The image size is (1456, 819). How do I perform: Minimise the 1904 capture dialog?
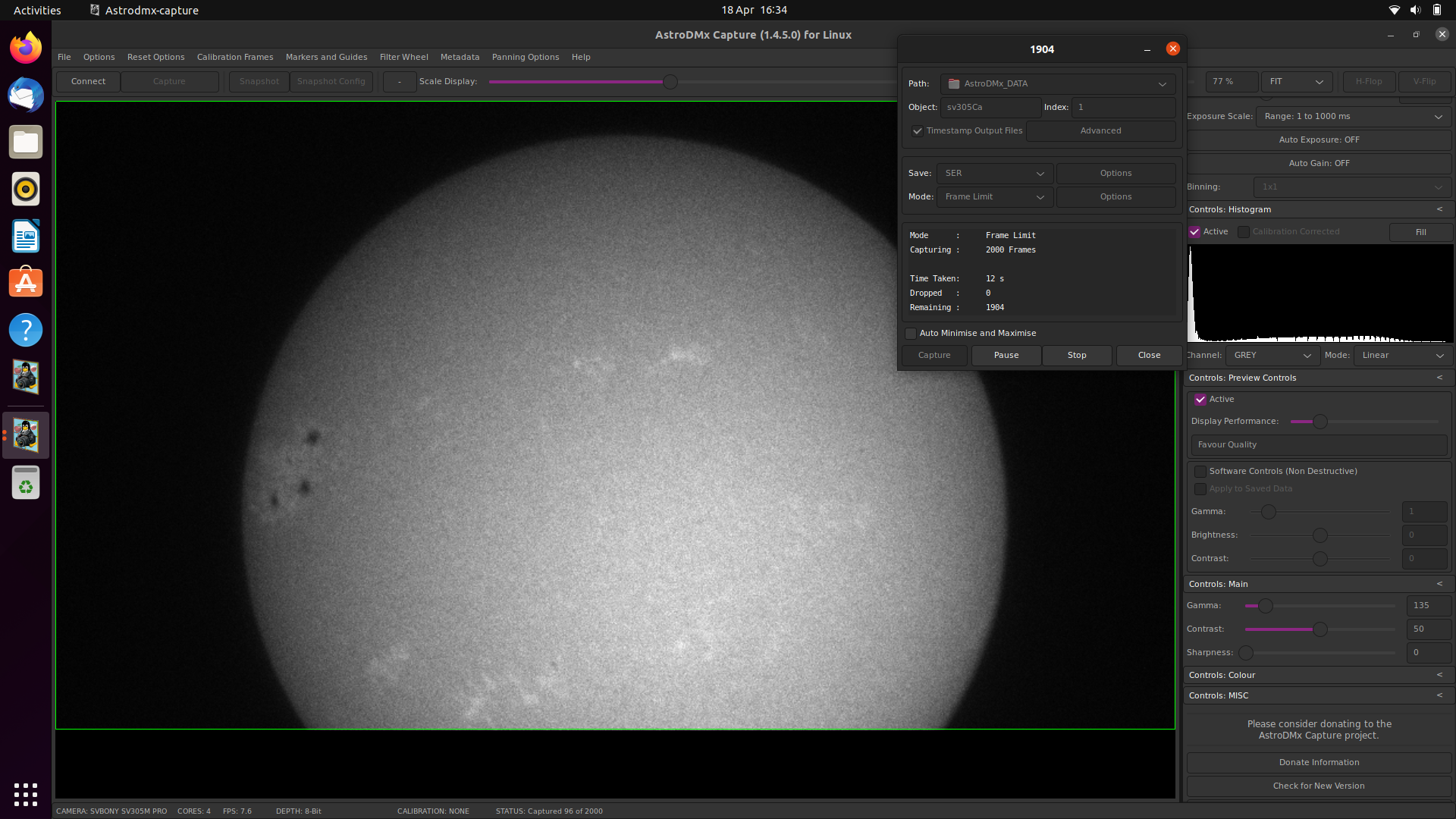point(1147,49)
